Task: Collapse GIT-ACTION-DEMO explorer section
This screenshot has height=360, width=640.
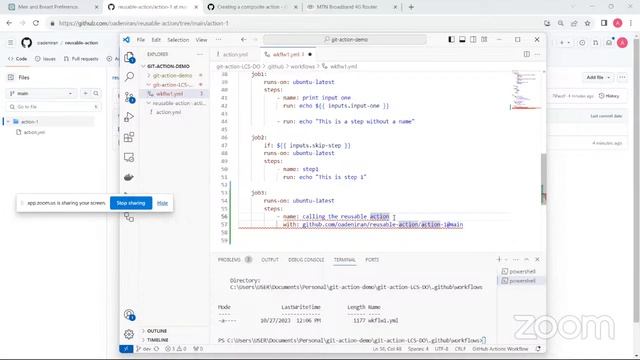Action: 168,66
